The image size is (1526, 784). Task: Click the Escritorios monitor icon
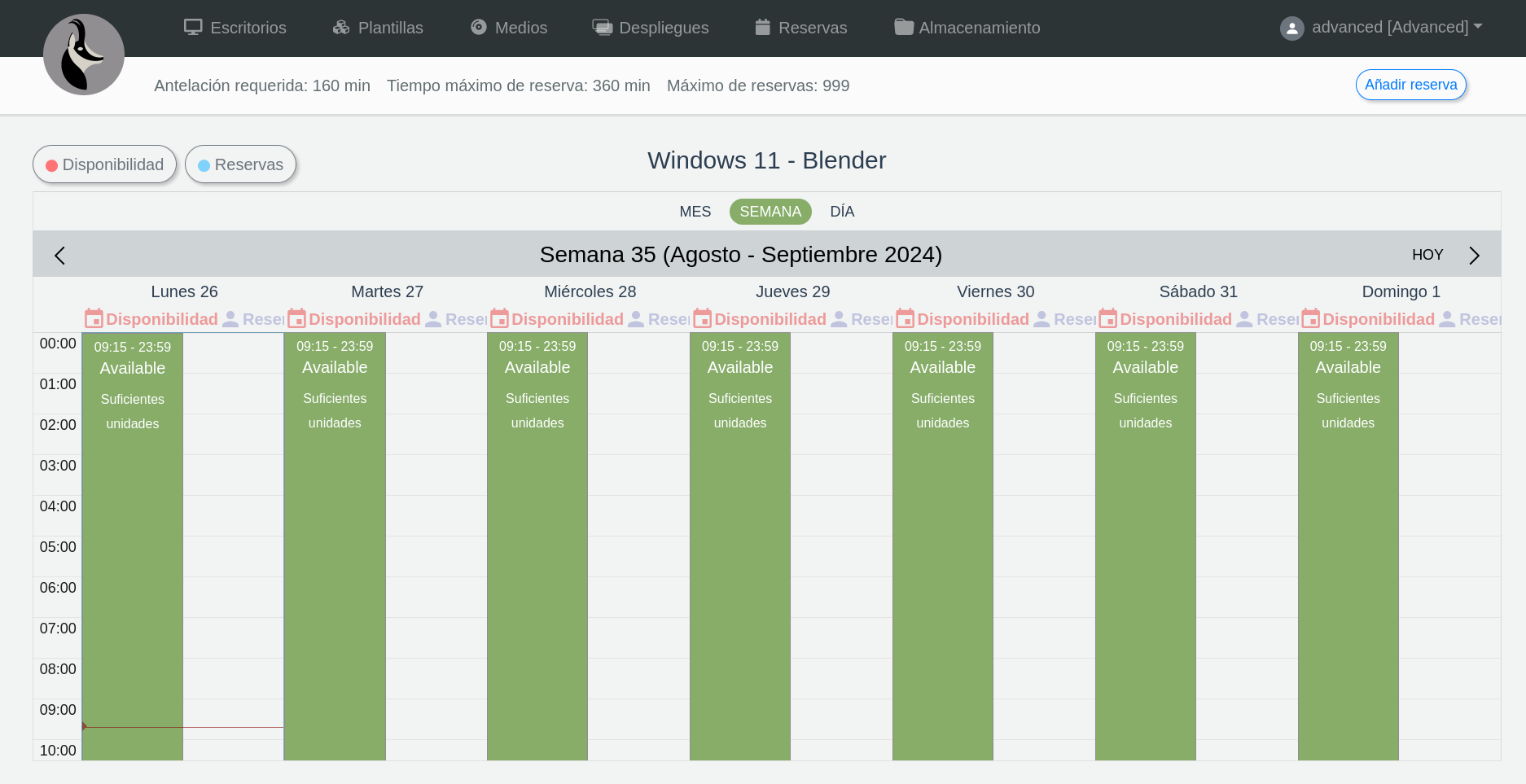click(193, 28)
